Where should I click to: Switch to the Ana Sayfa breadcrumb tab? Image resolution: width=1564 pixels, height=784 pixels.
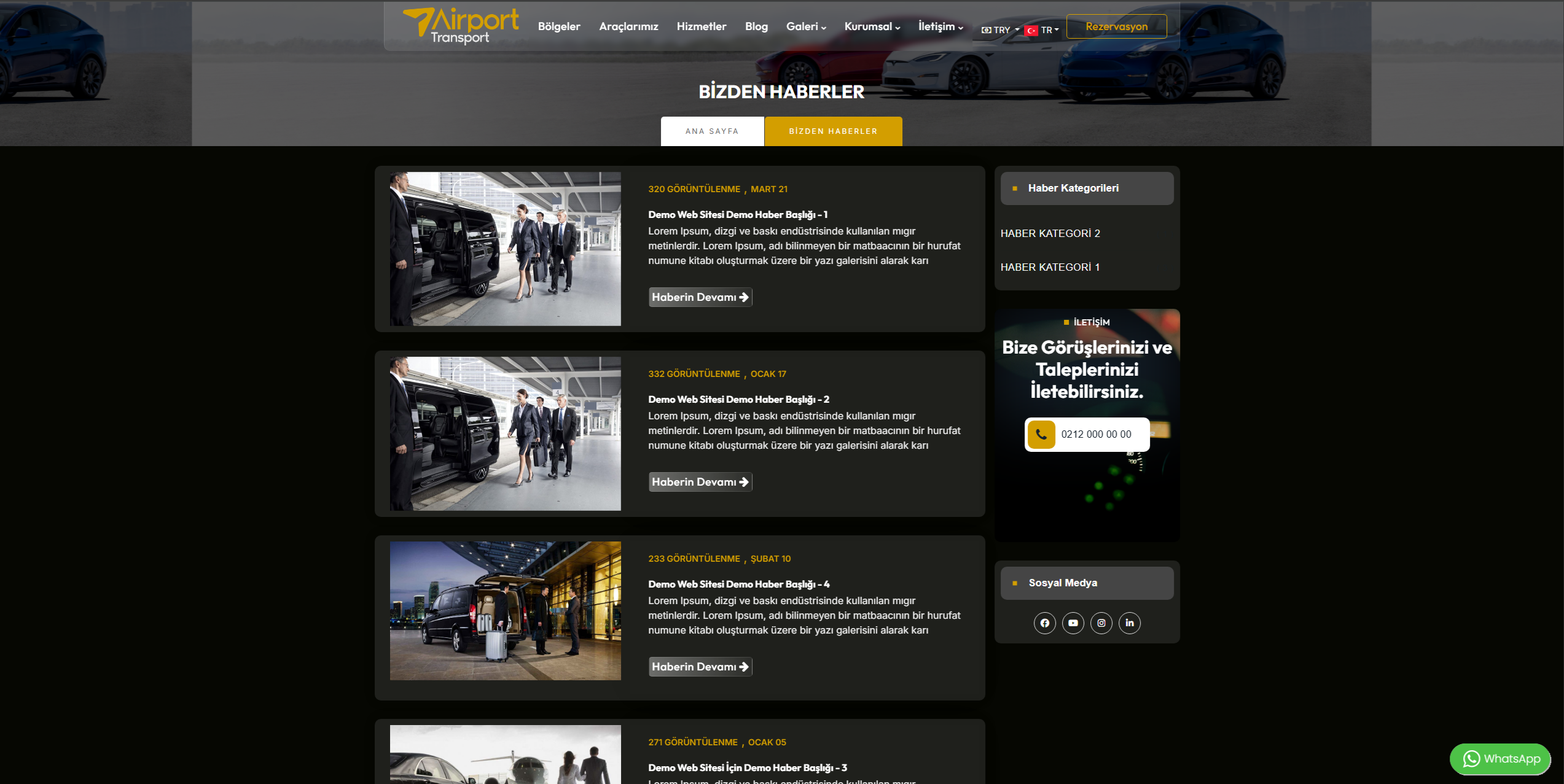click(x=712, y=131)
